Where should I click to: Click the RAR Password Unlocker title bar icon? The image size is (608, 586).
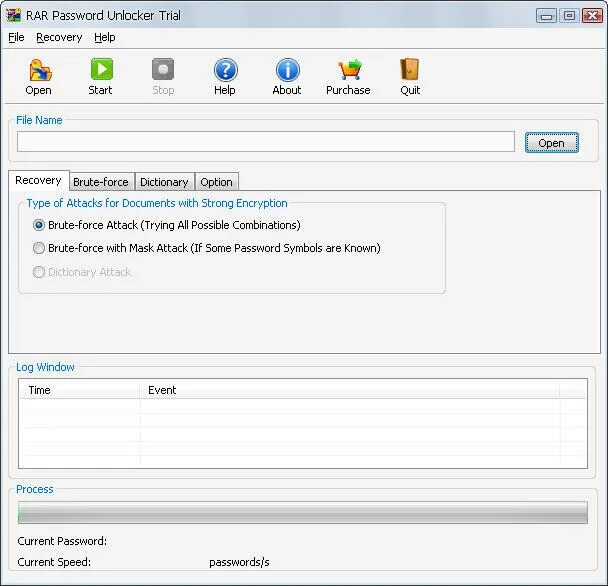(x=13, y=15)
